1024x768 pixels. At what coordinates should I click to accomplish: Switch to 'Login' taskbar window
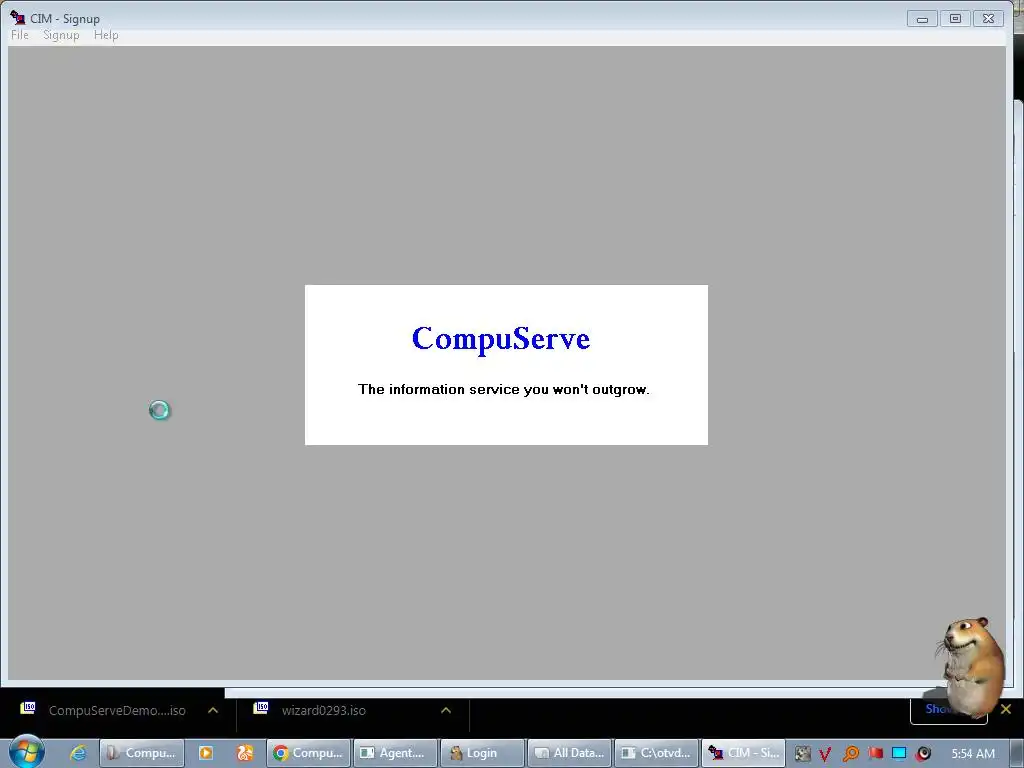pyautogui.click(x=482, y=753)
